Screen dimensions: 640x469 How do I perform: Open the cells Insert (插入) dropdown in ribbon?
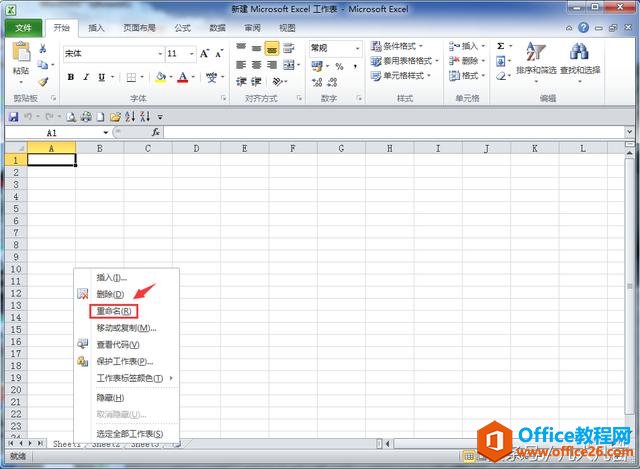[x=467, y=46]
